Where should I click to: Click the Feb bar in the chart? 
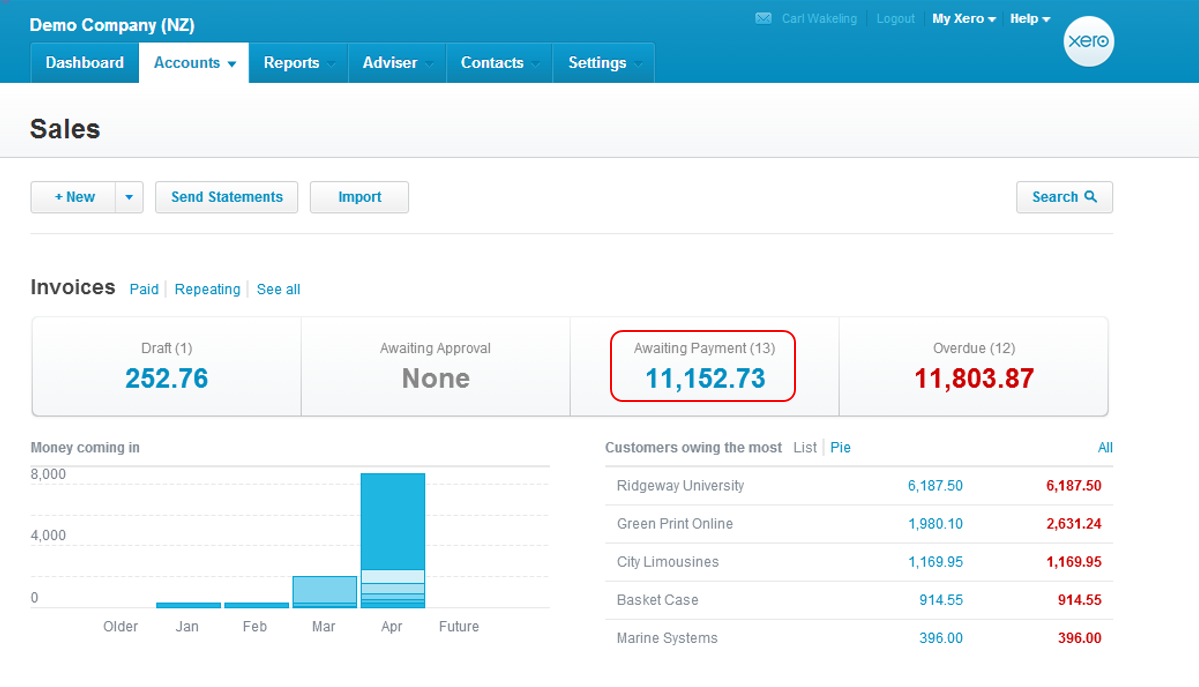click(256, 605)
